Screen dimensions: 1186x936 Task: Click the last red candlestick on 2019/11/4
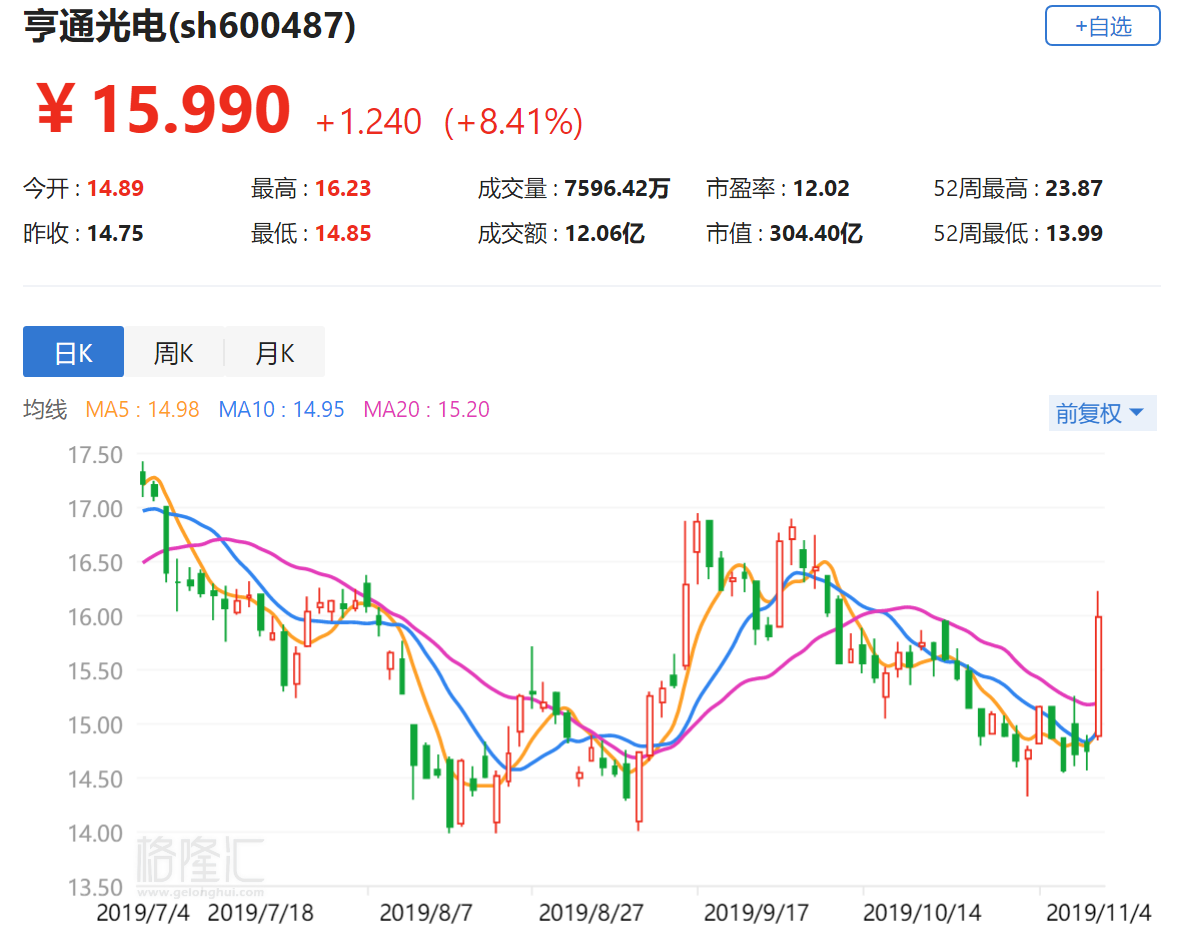[x=1098, y=676]
